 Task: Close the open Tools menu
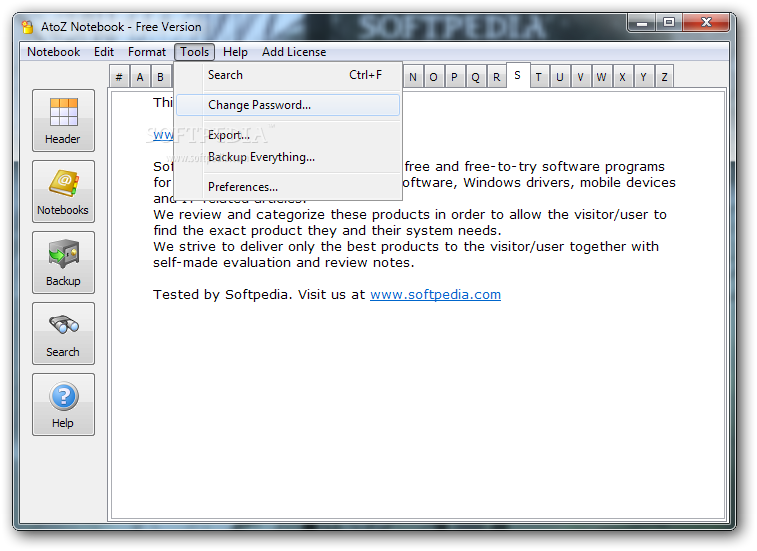point(195,52)
